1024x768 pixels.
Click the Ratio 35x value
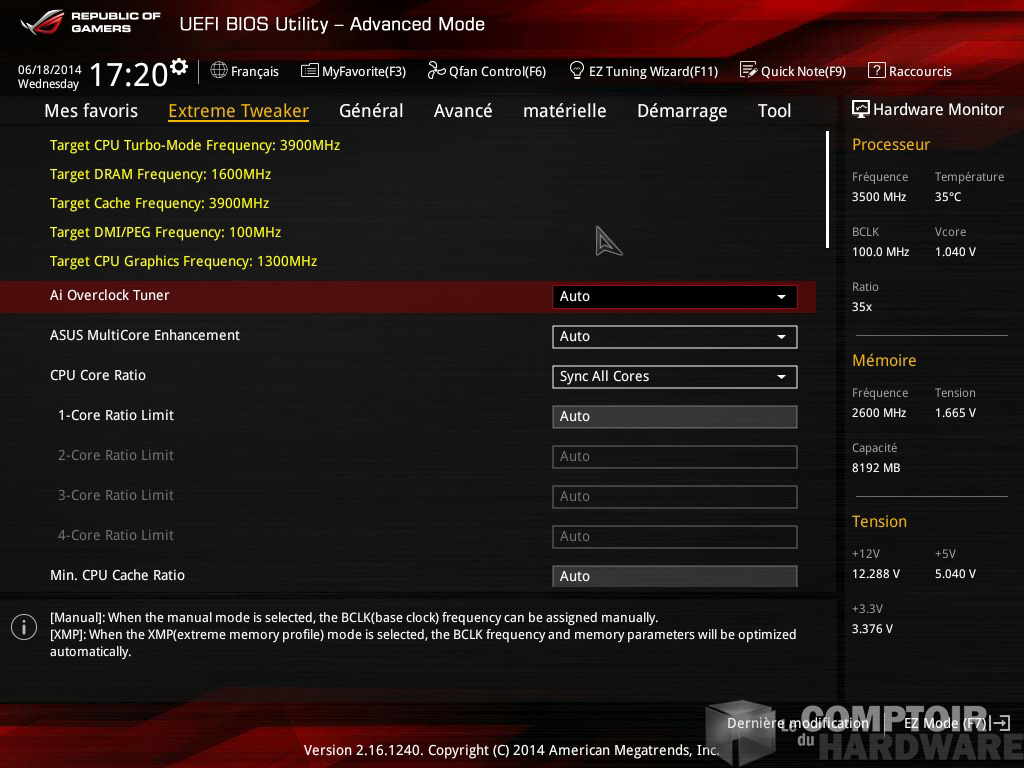point(862,307)
